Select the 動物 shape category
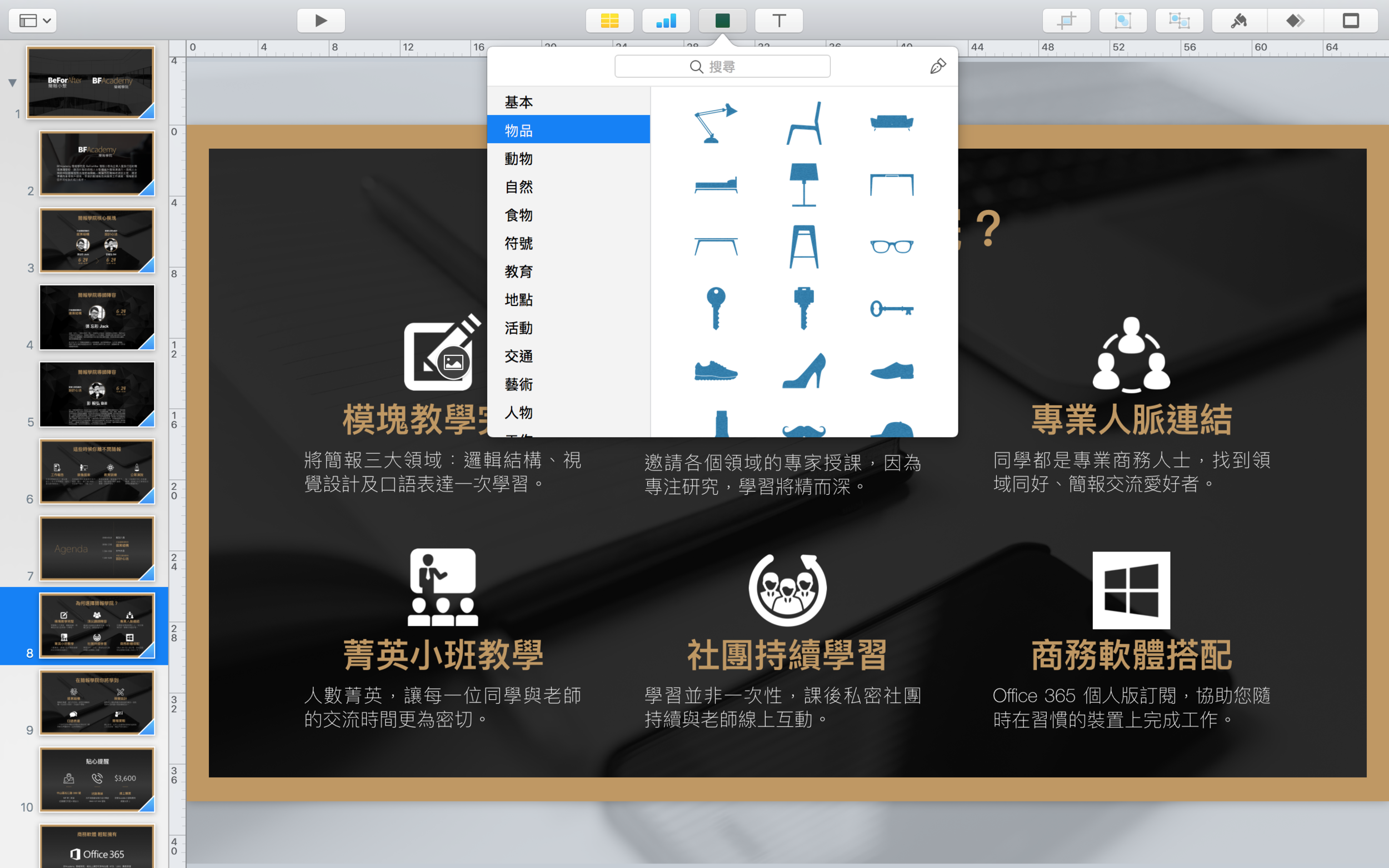Viewport: 1389px width, 868px height. click(518, 158)
